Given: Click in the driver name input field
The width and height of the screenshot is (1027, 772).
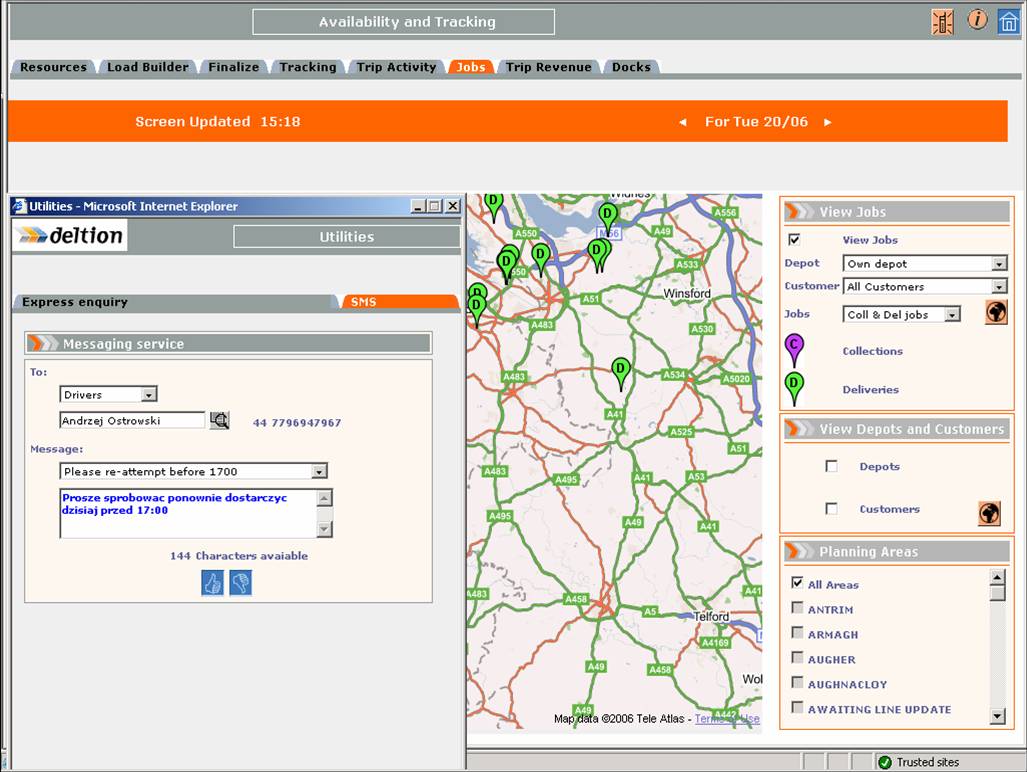Looking at the screenshot, I should pos(132,420).
